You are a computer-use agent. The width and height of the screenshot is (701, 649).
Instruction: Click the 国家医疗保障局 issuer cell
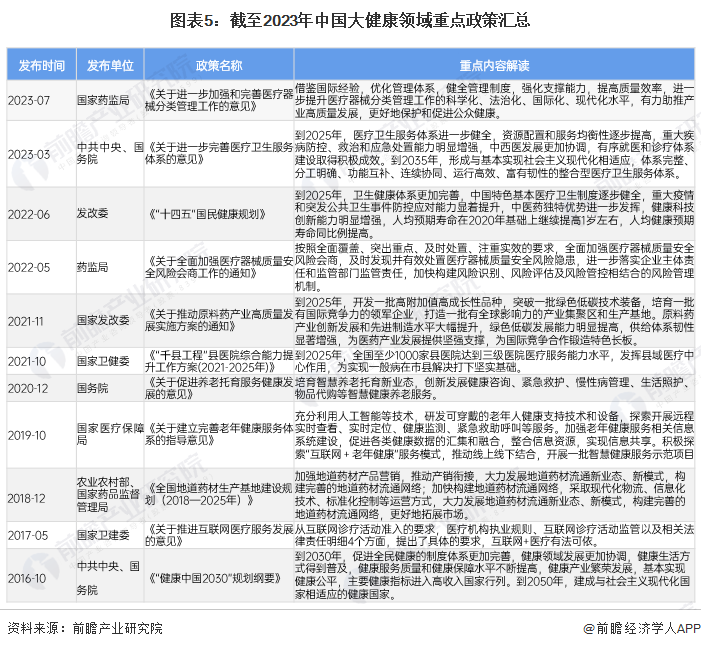pyautogui.click(x=110, y=434)
